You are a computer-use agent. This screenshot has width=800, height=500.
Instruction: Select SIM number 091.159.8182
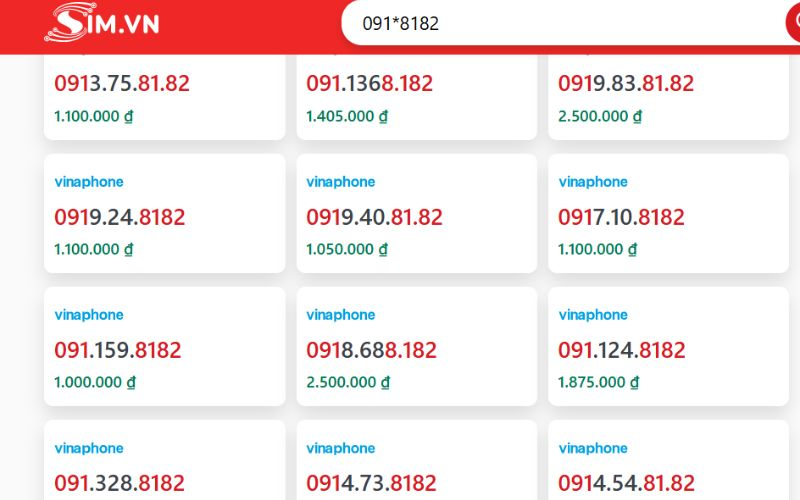(118, 351)
